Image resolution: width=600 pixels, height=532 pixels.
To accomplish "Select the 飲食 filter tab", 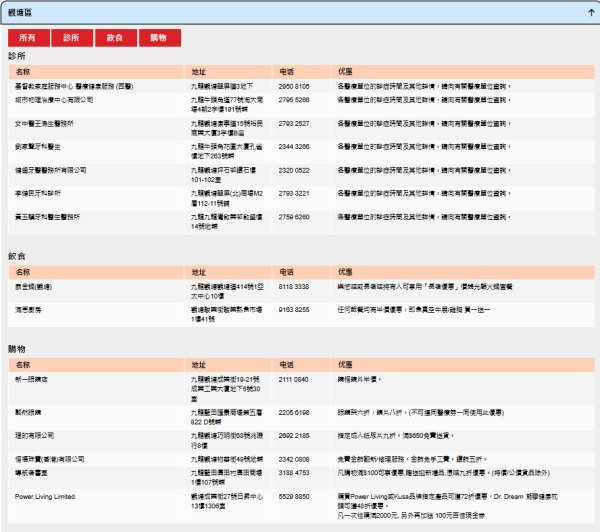I will click(116, 38).
